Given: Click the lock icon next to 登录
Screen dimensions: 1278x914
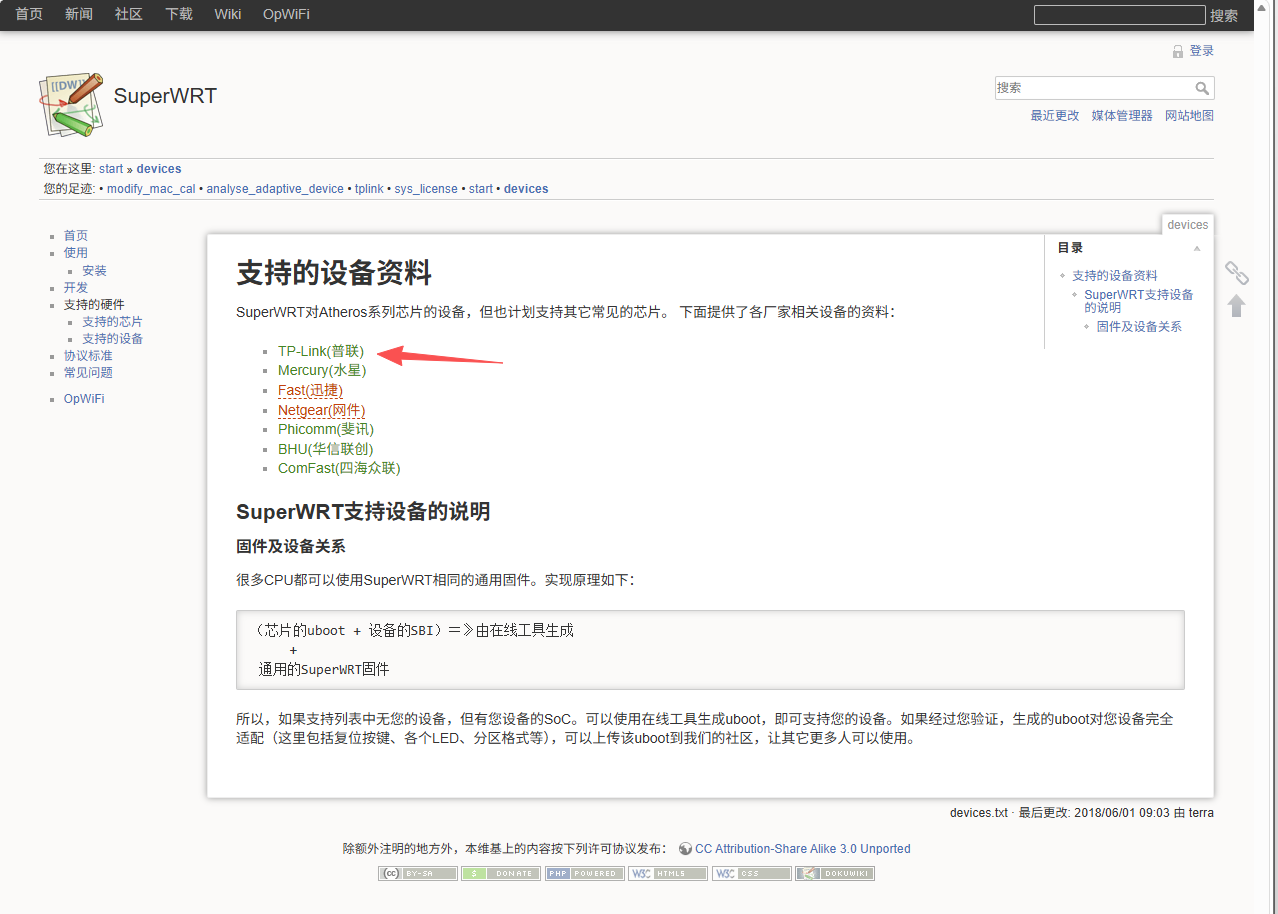Looking at the screenshot, I should [x=1178, y=51].
